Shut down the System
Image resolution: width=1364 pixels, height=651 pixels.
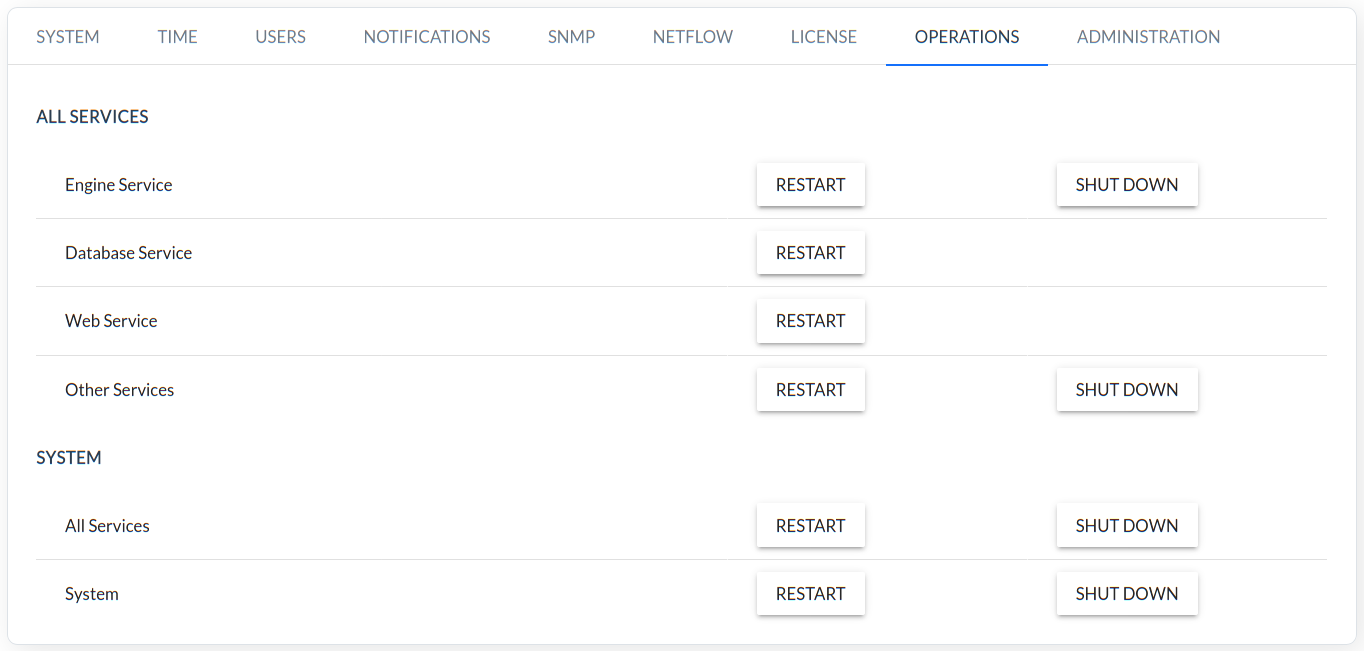[x=1127, y=594]
